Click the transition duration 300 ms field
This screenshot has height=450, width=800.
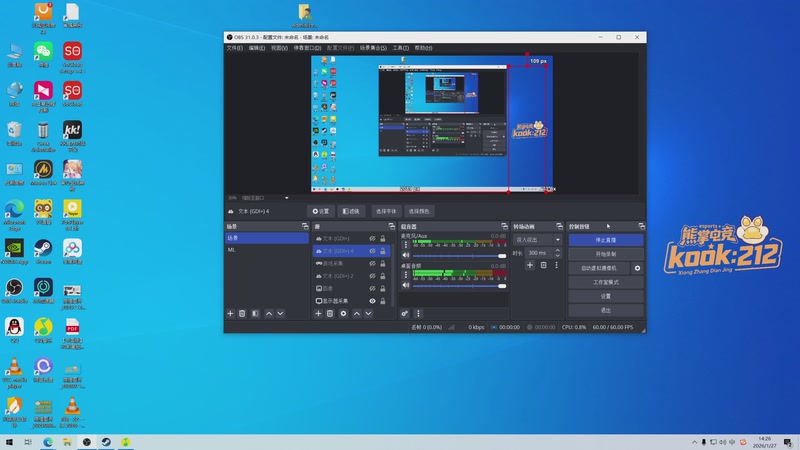pos(539,253)
